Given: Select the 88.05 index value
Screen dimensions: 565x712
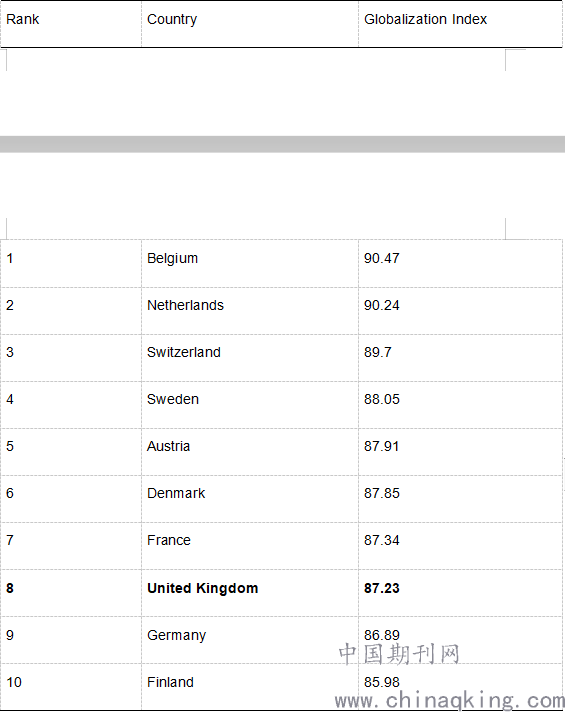Looking at the screenshot, I should click(382, 399).
